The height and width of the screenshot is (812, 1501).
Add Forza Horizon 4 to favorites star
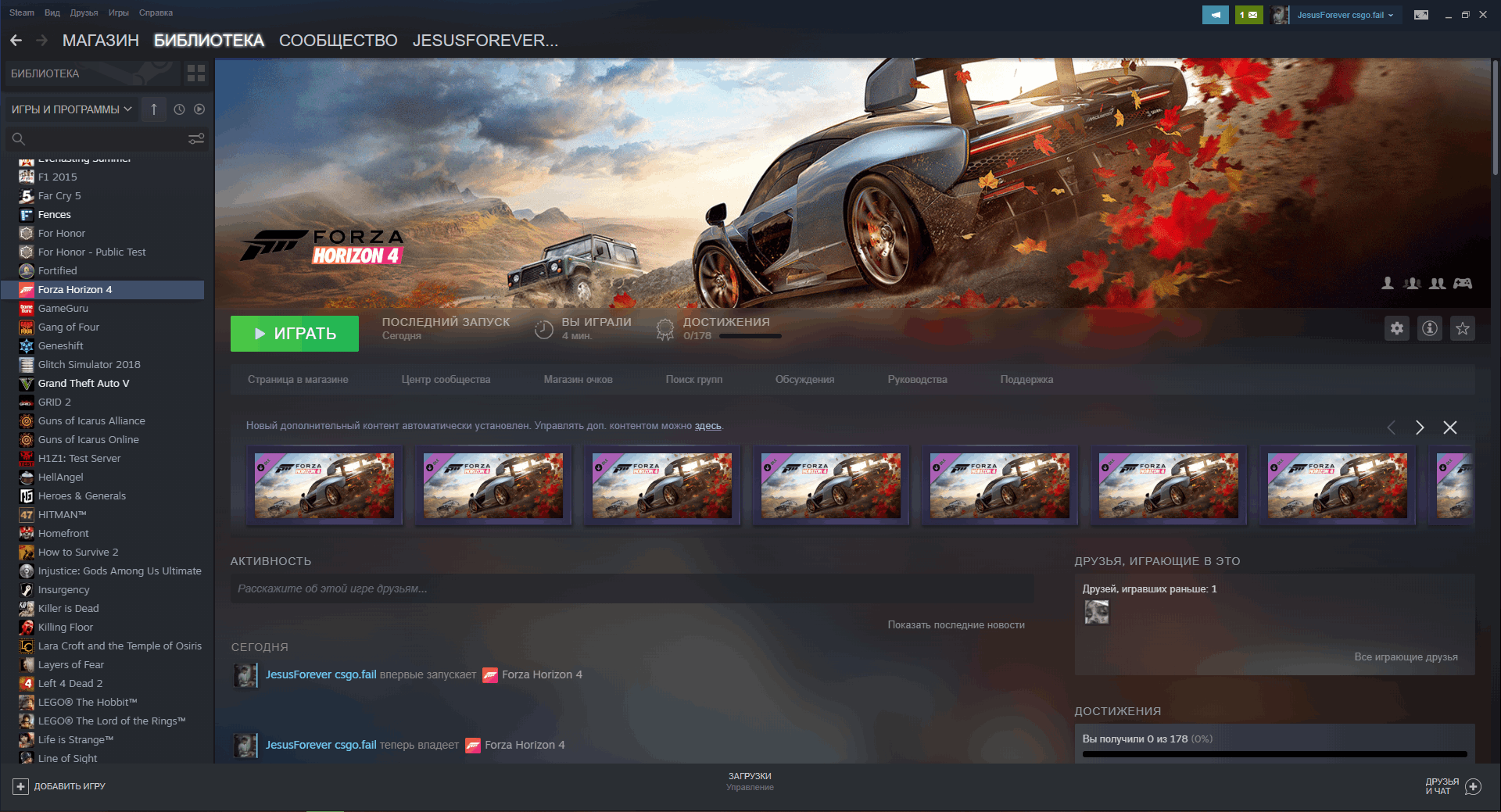[1463, 328]
